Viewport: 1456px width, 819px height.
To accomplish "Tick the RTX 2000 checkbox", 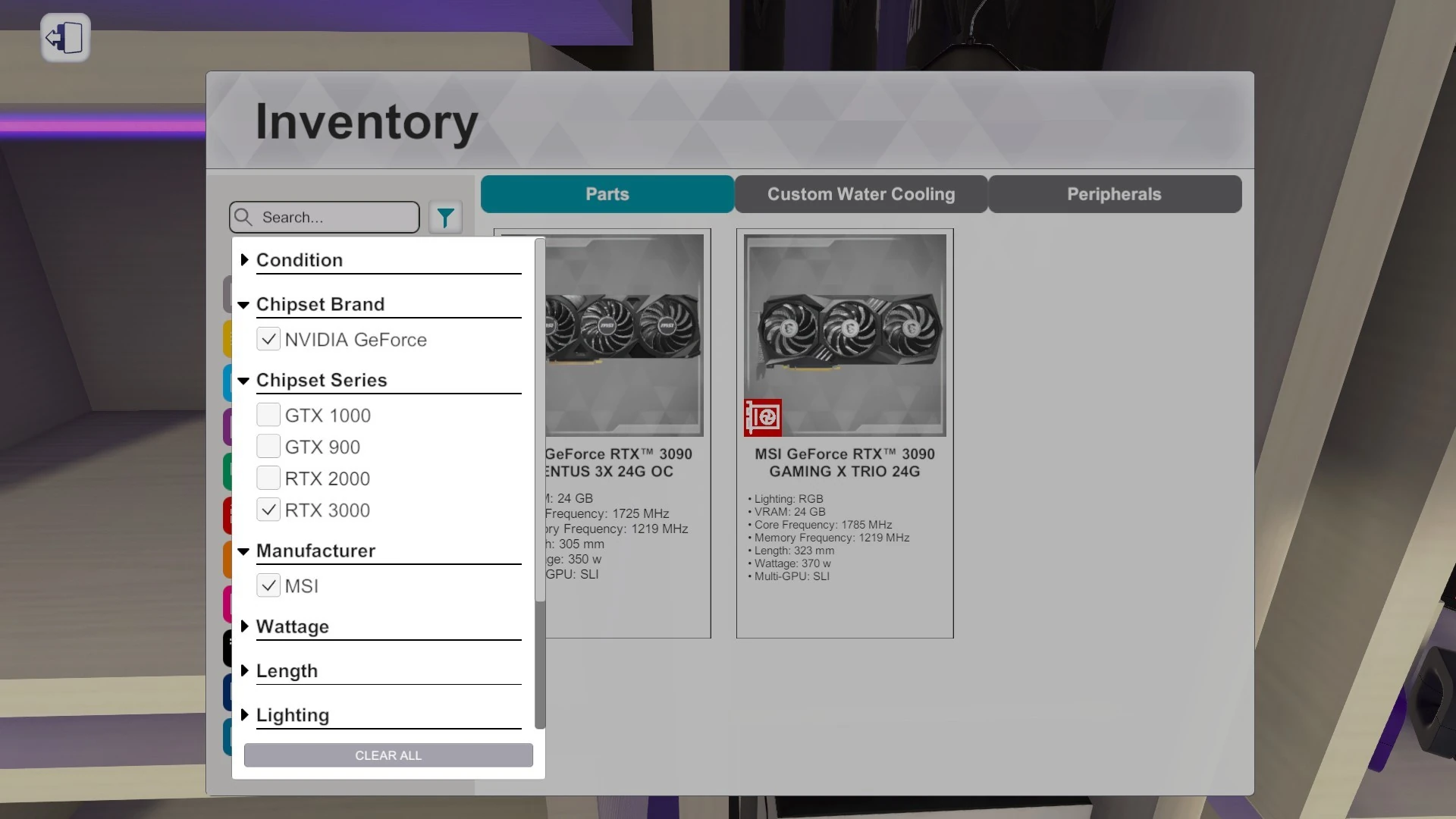I will pos(268,478).
